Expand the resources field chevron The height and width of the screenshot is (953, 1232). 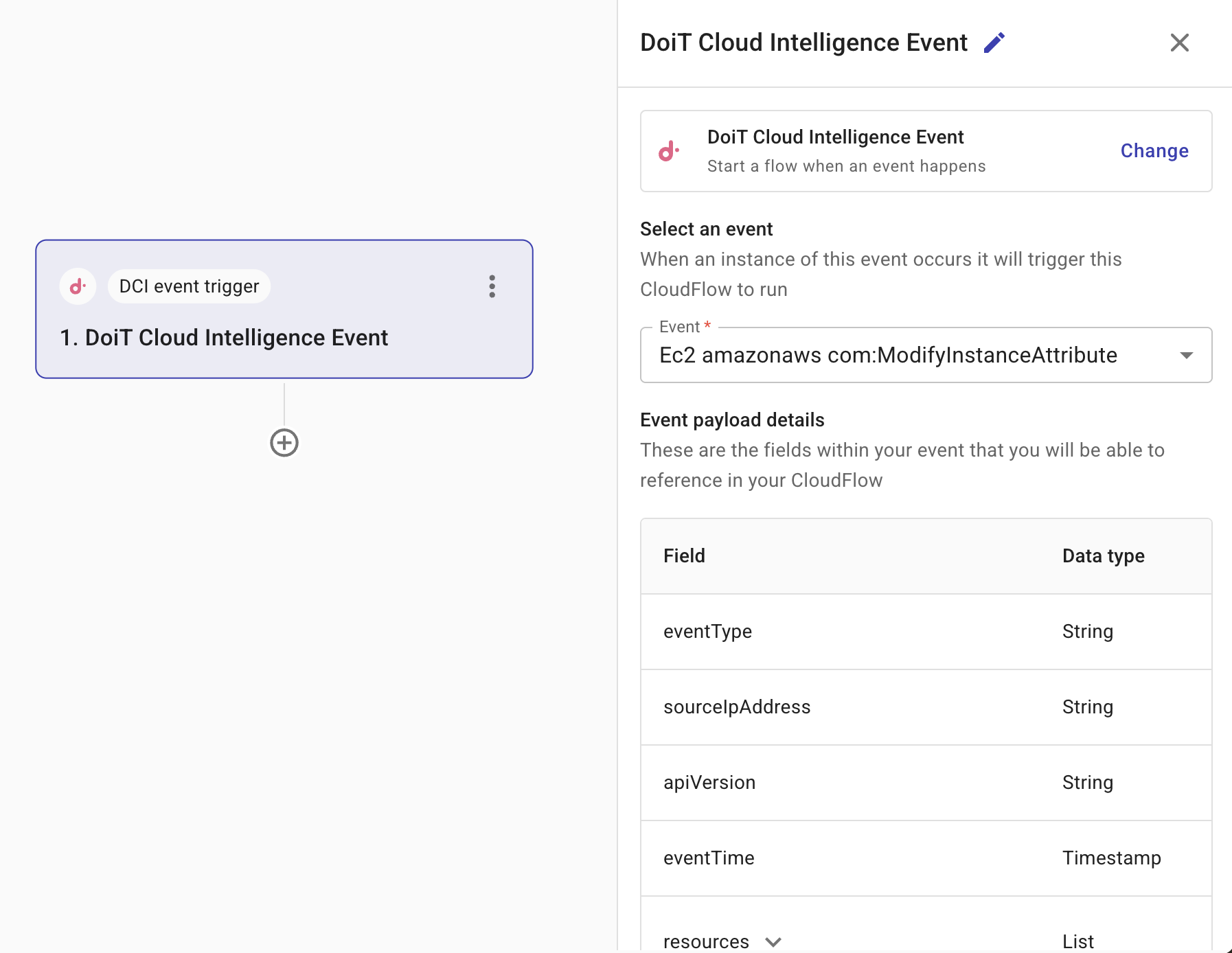point(773,941)
